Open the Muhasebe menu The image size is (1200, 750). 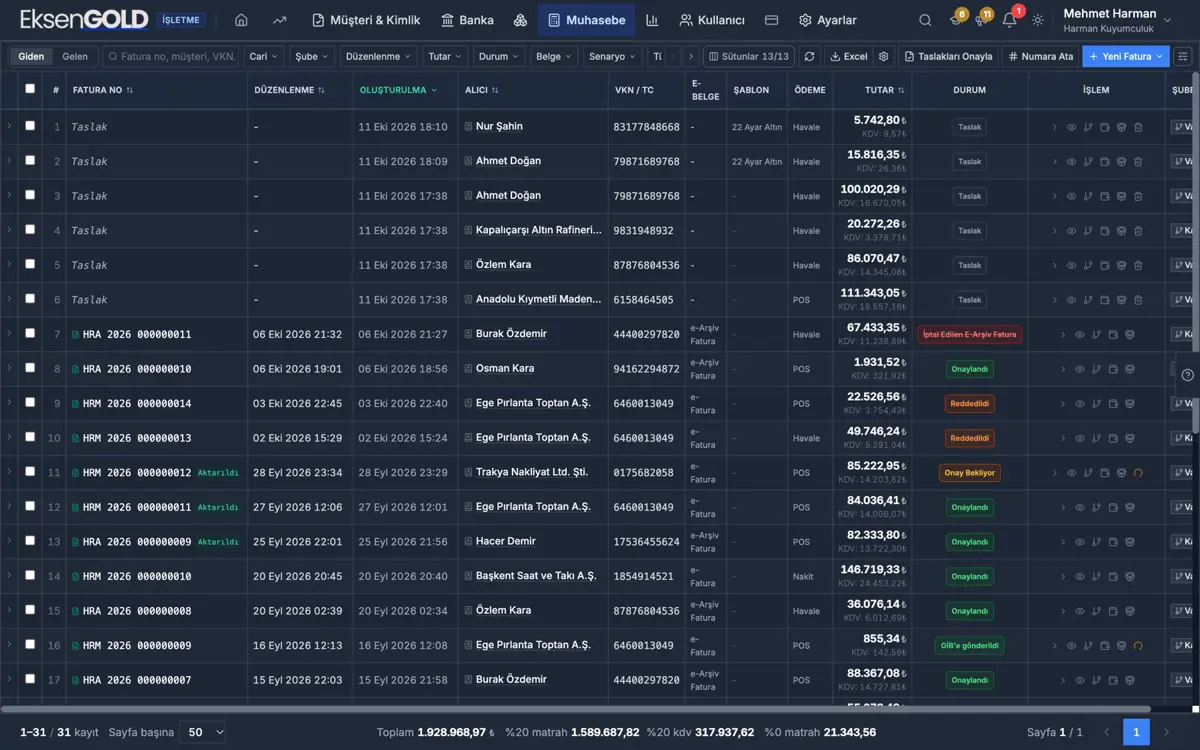pos(587,20)
